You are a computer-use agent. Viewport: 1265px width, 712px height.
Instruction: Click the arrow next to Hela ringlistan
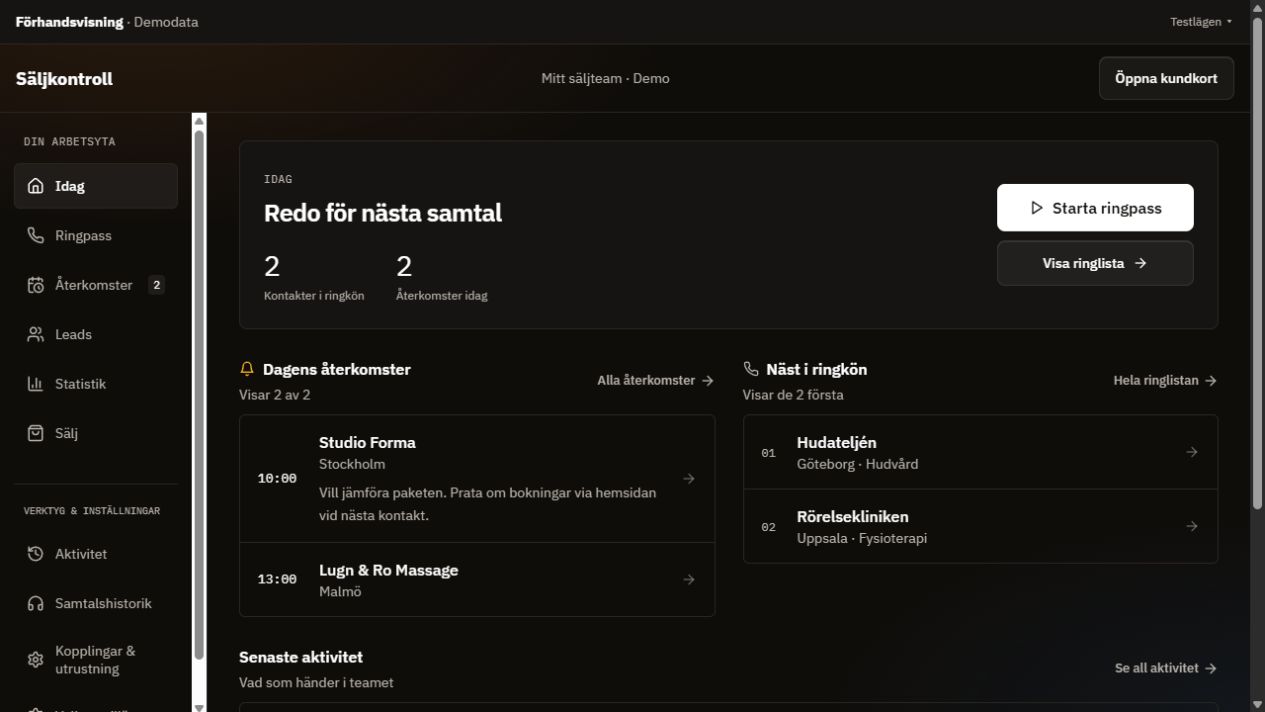(1211, 381)
